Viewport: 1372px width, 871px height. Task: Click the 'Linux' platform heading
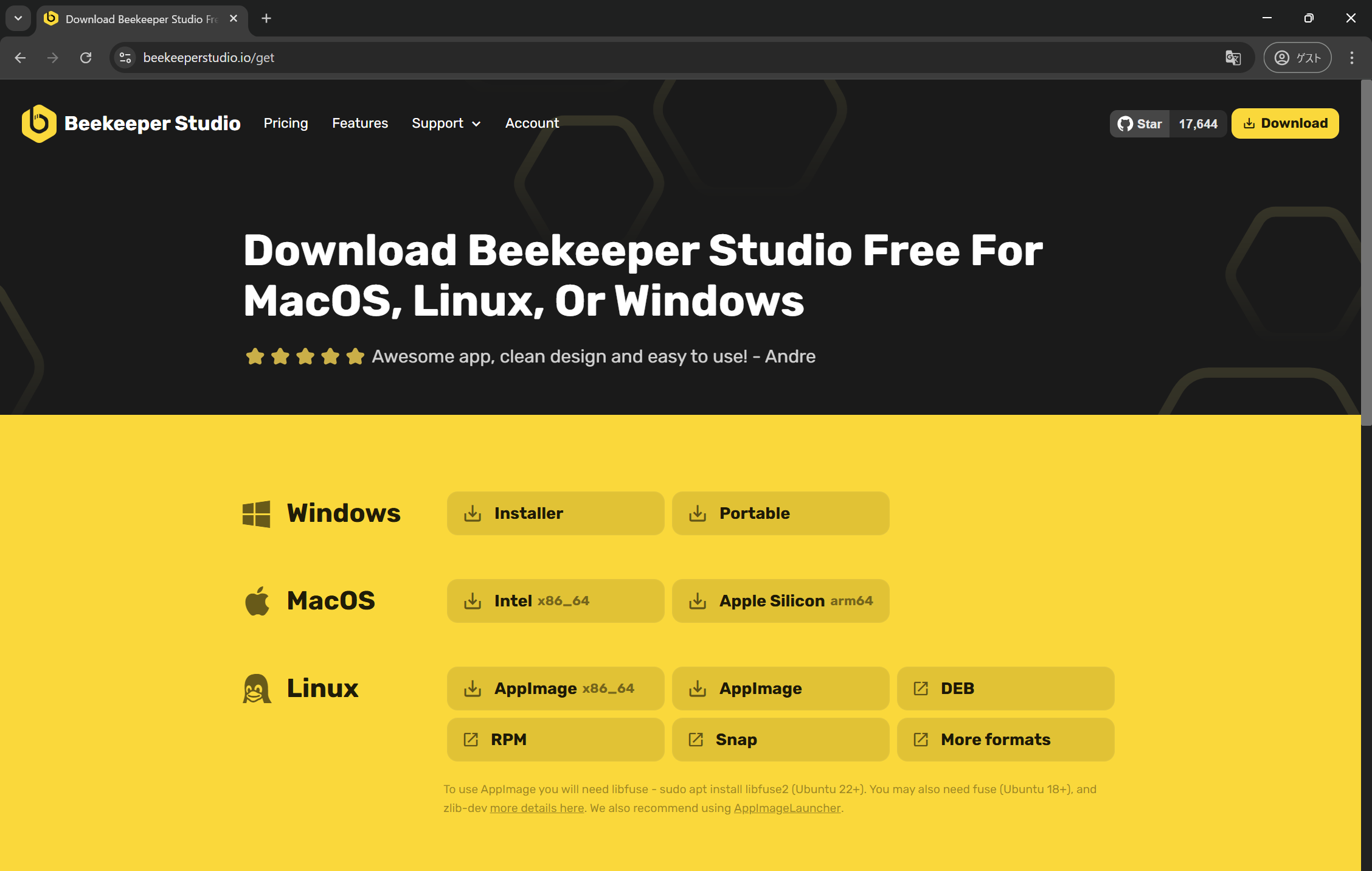(322, 689)
